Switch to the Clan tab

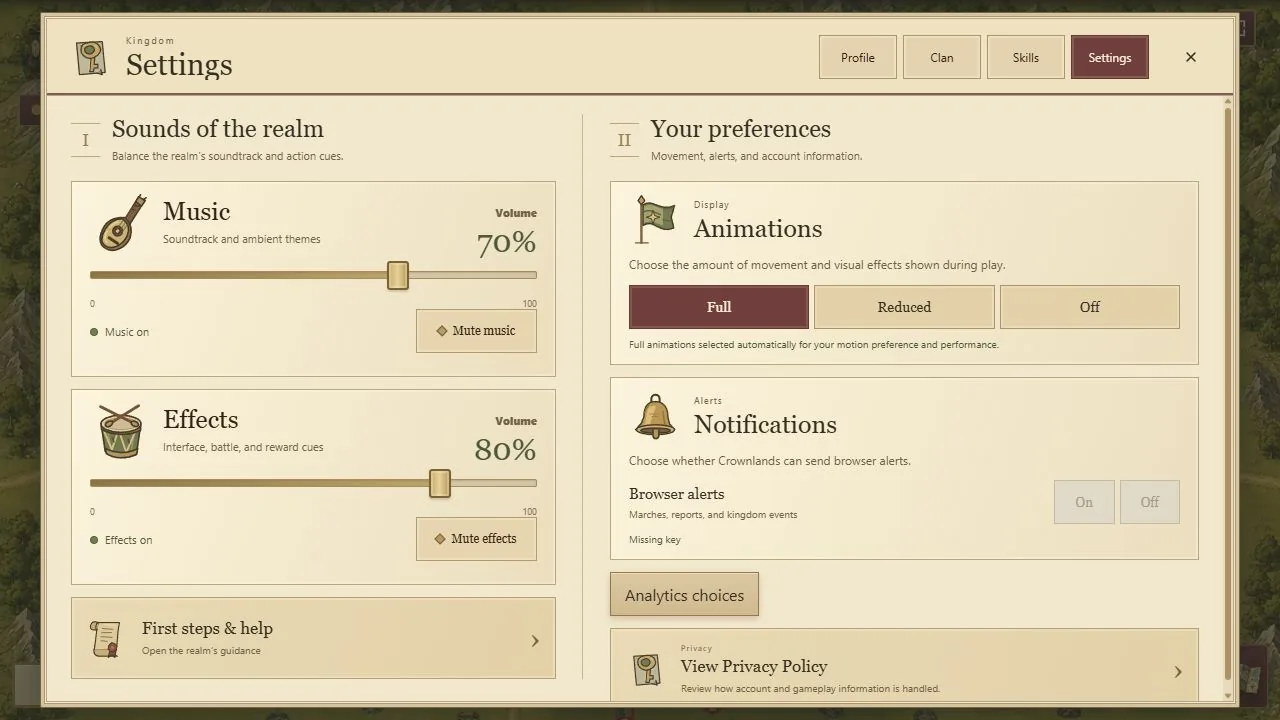point(942,57)
